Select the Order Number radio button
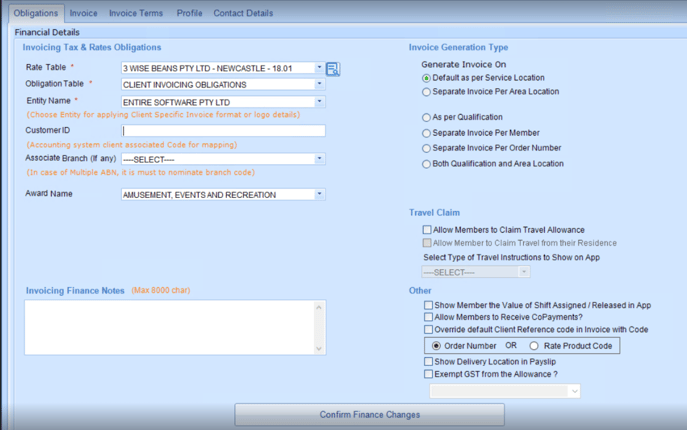Screen dimensions: 687x430 pyautogui.click(x=436, y=346)
